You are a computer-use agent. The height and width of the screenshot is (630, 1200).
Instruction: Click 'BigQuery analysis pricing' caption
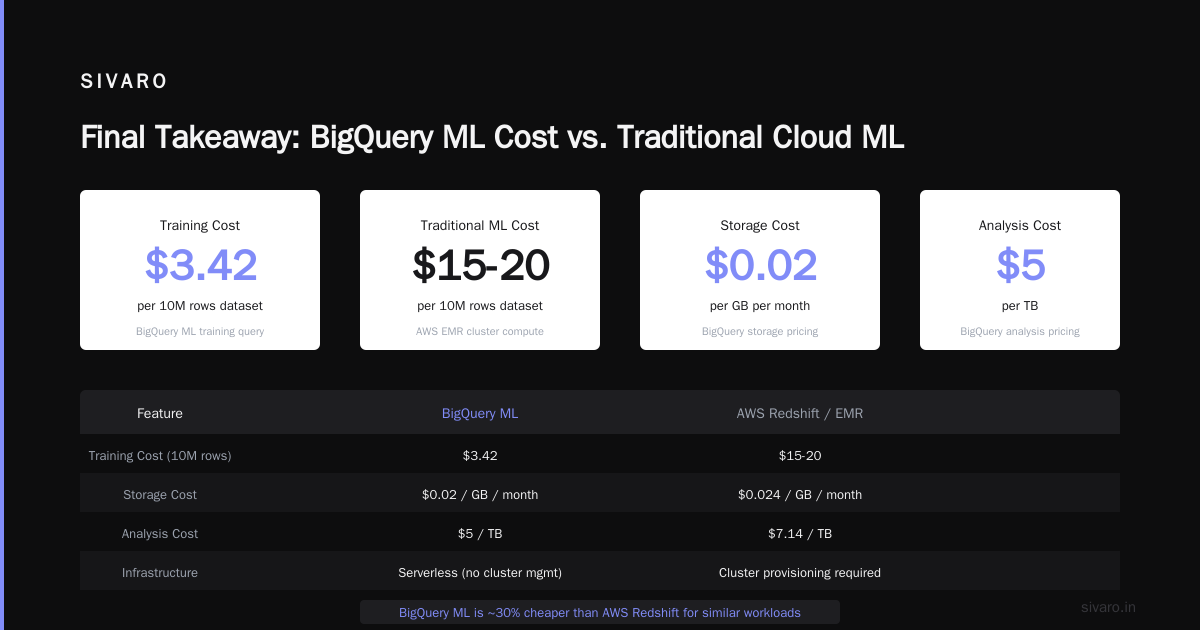point(1020,331)
